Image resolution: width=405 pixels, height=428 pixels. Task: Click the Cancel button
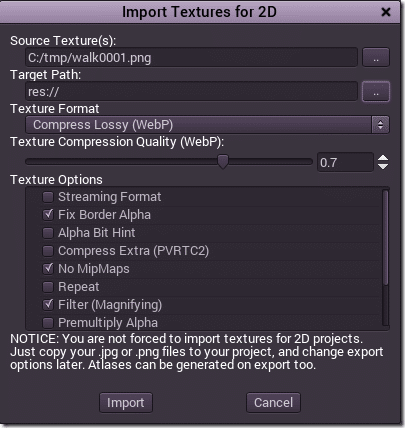273,403
